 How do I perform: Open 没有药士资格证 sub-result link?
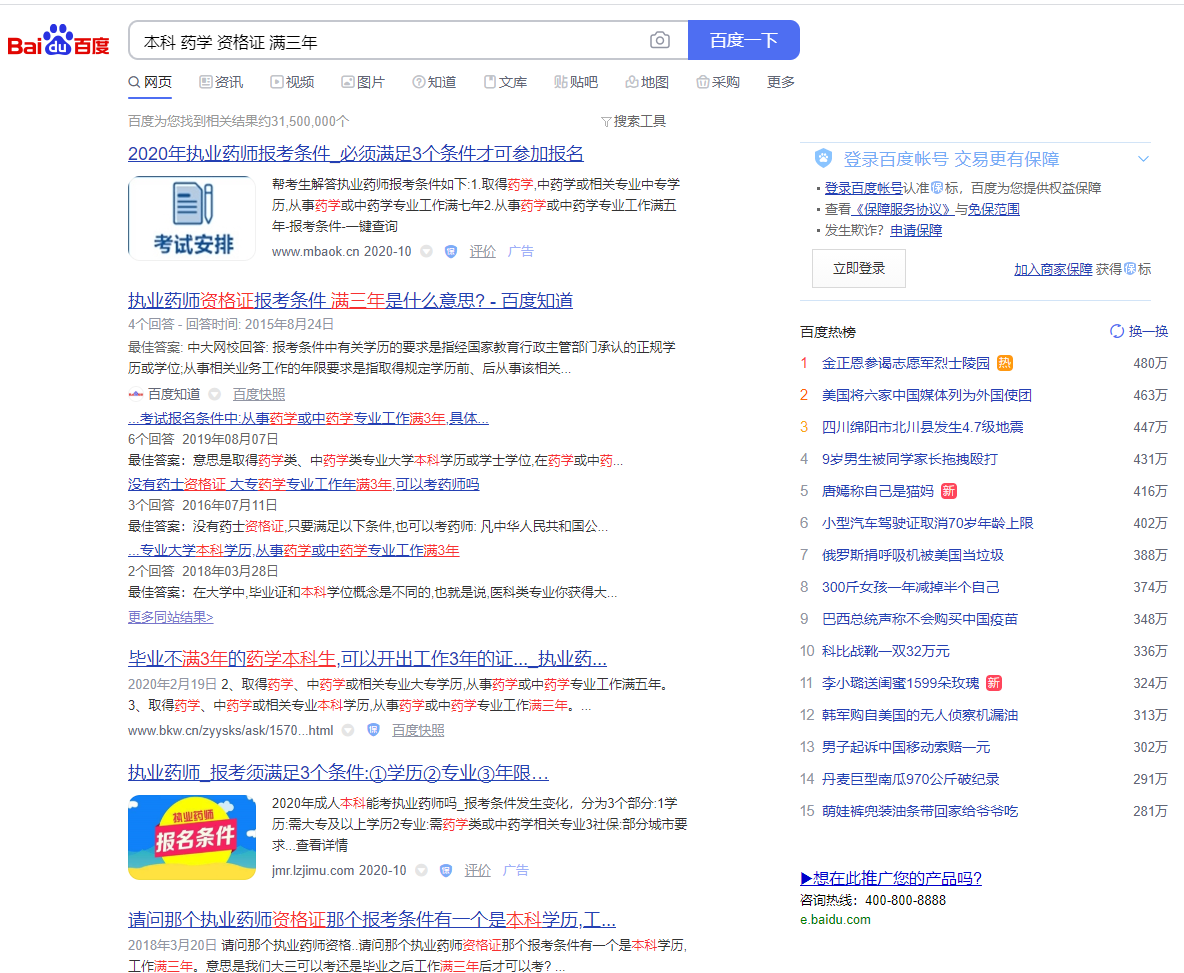304,485
